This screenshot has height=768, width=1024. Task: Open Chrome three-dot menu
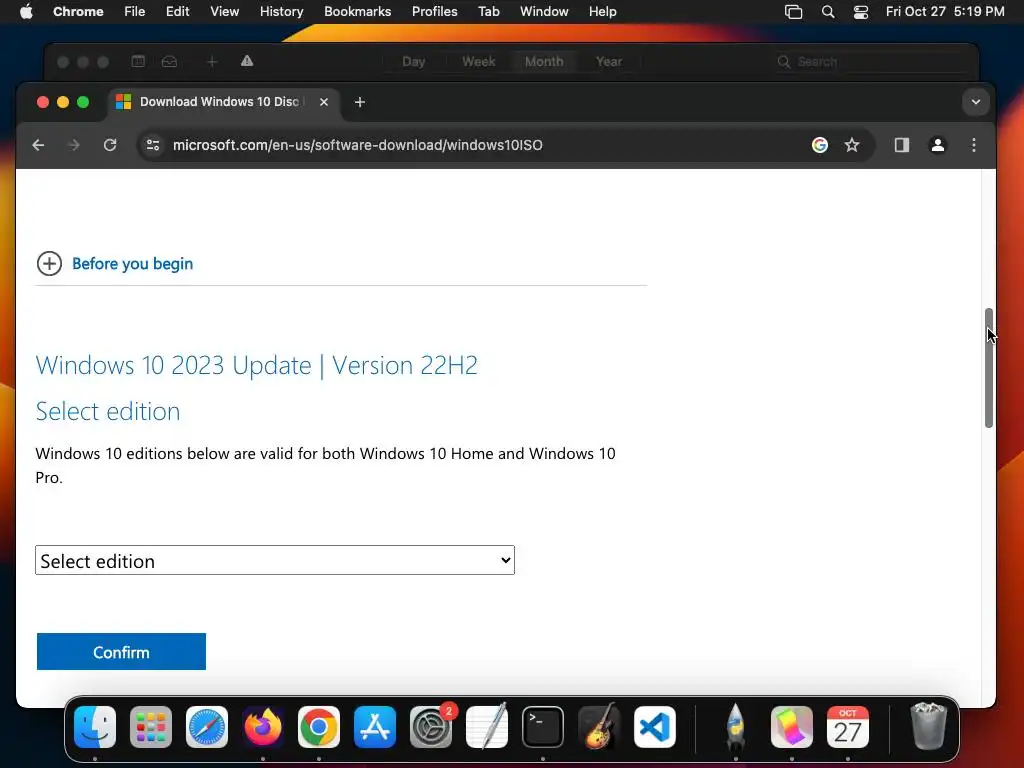point(974,145)
